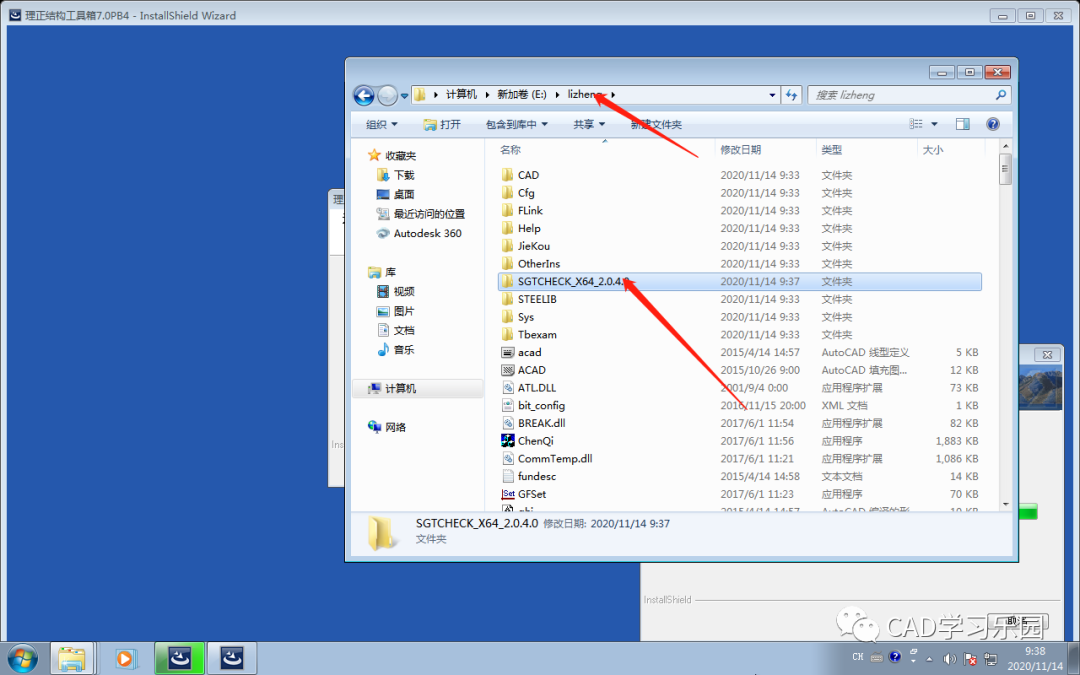Open the 包含到库中 menu
The width and height of the screenshot is (1080, 675).
coord(517,125)
